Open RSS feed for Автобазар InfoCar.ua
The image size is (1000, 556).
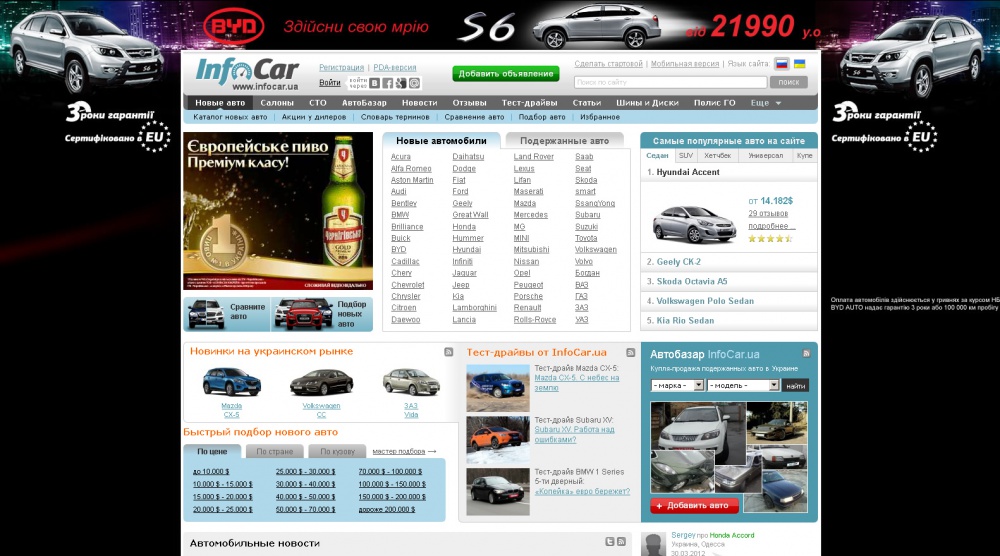pos(806,353)
